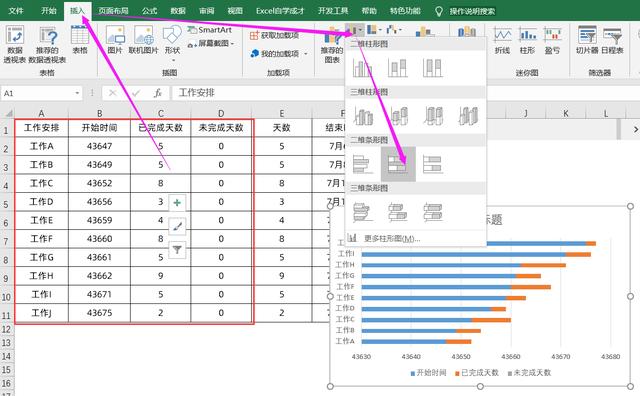This screenshot has height=396, width=640.
Task: Choose 3-D clustered column chart
Action: click(363, 116)
